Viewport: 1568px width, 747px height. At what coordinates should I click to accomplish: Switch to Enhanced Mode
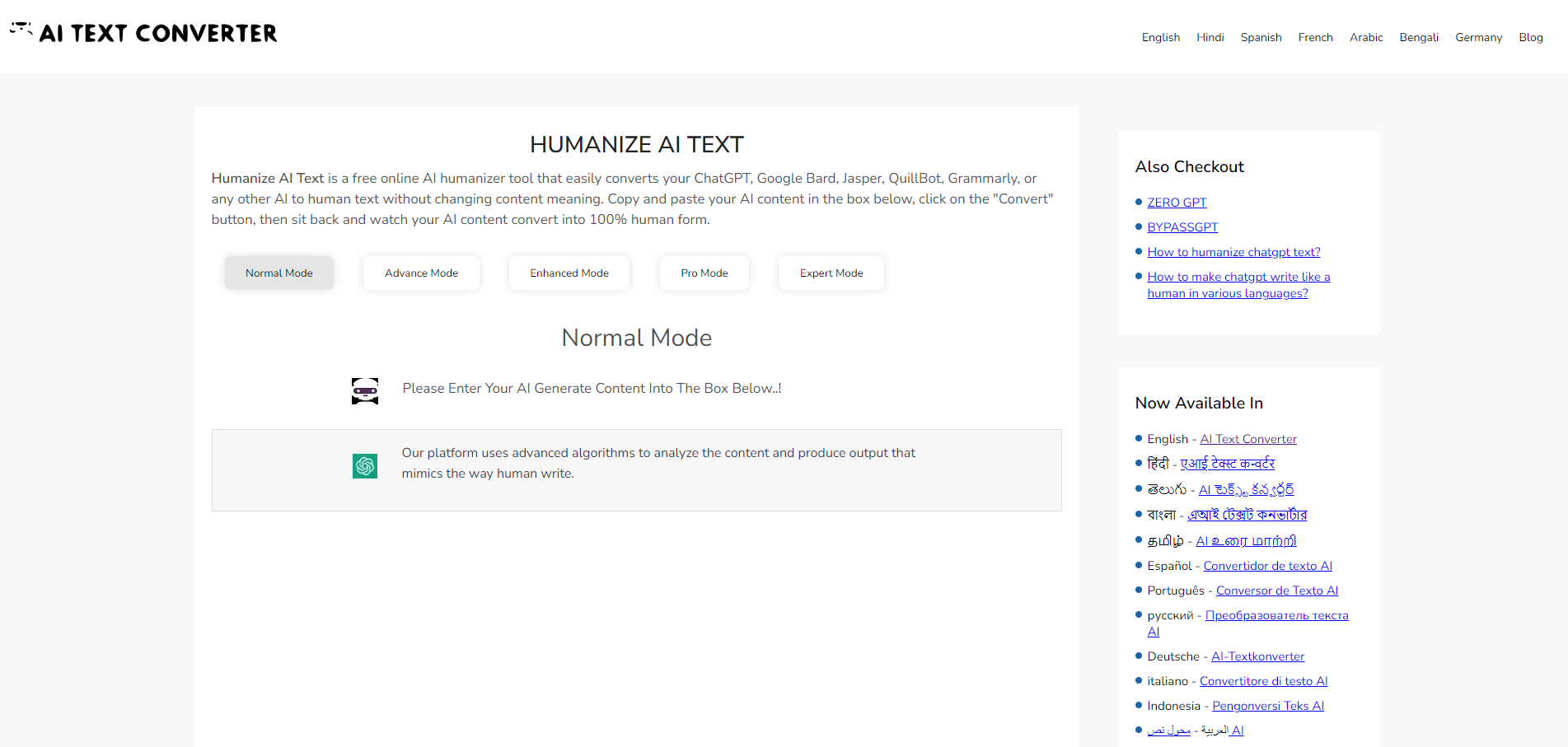569,273
